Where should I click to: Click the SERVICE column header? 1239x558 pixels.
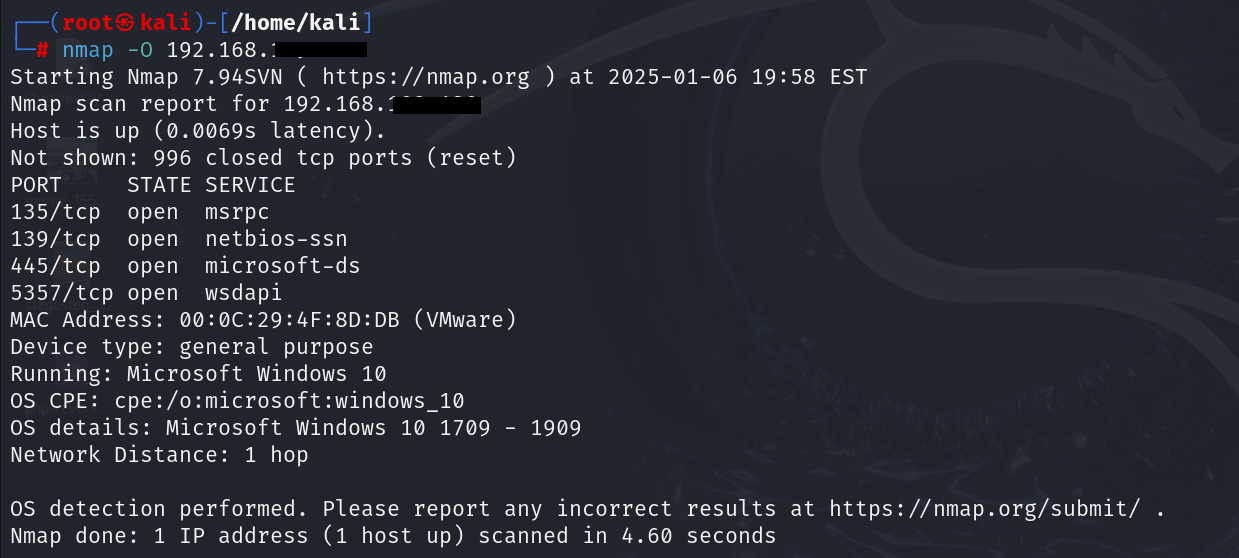click(x=250, y=185)
